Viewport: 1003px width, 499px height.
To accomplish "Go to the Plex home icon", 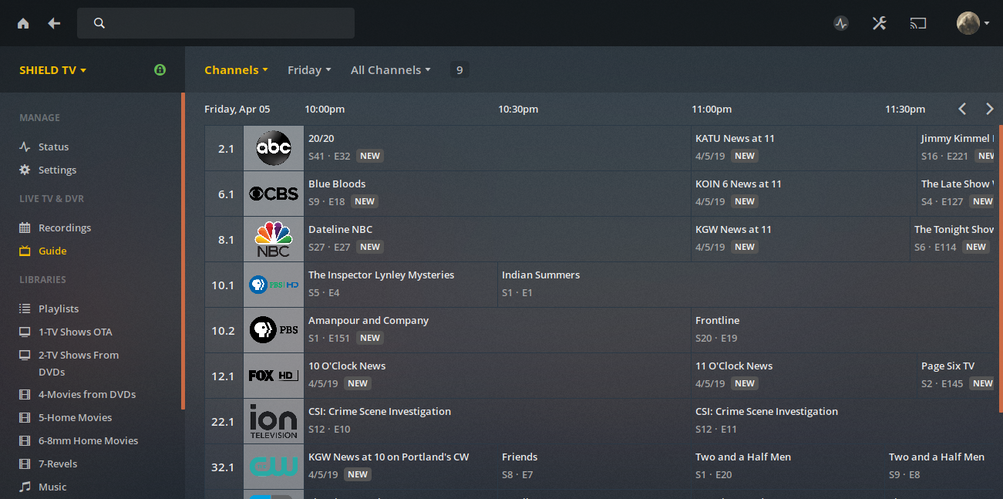I will [x=23, y=23].
